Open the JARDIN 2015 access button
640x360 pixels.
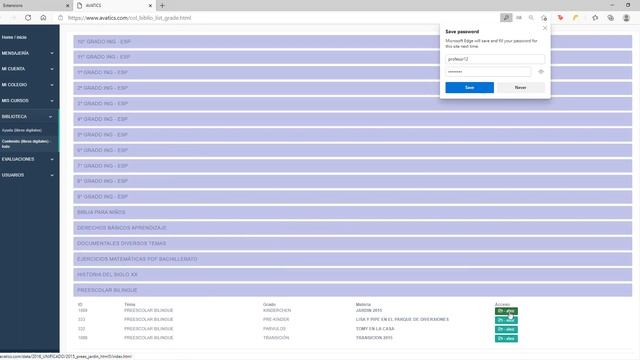pyautogui.click(x=506, y=311)
